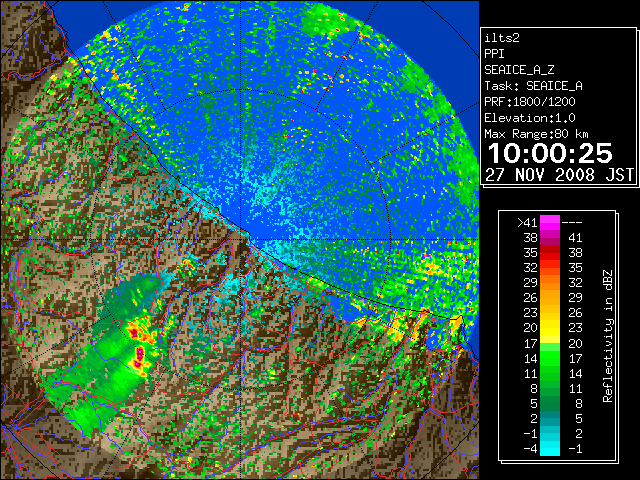Click the radar site name "ilts2"
The height and width of the screenshot is (480, 640).
click(x=502, y=38)
